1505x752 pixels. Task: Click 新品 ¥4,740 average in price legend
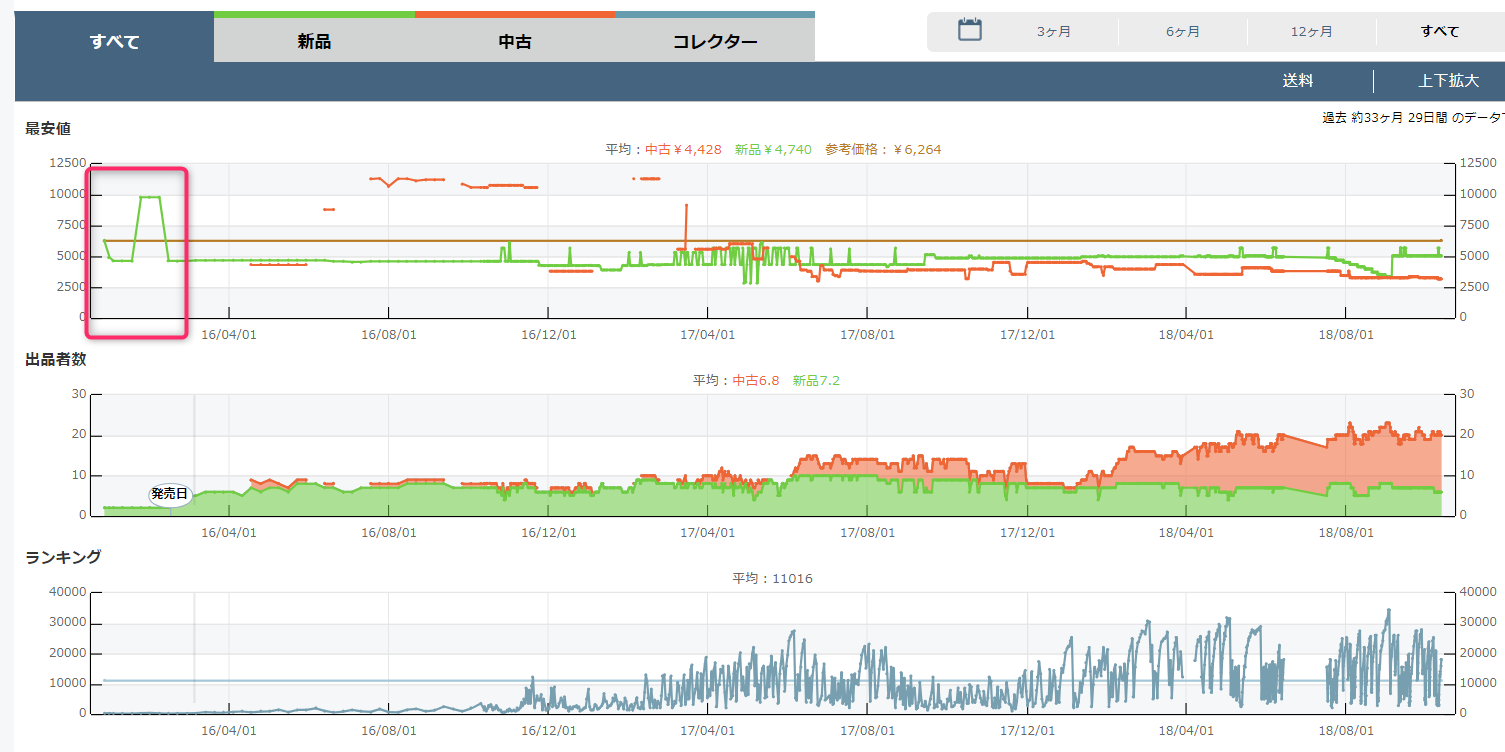pyautogui.click(x=772, y=150)
